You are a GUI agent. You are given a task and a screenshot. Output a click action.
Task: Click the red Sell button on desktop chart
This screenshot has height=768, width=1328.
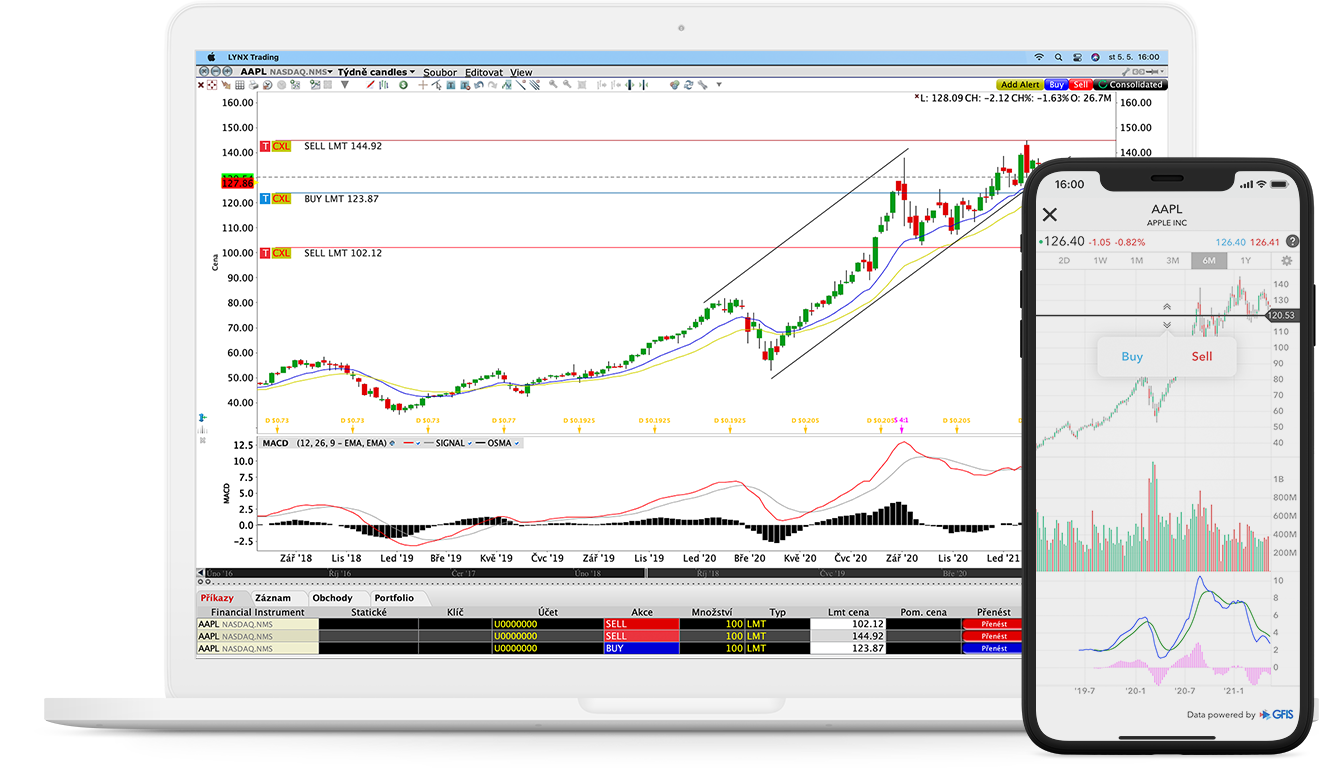(x=1080, y=85)
